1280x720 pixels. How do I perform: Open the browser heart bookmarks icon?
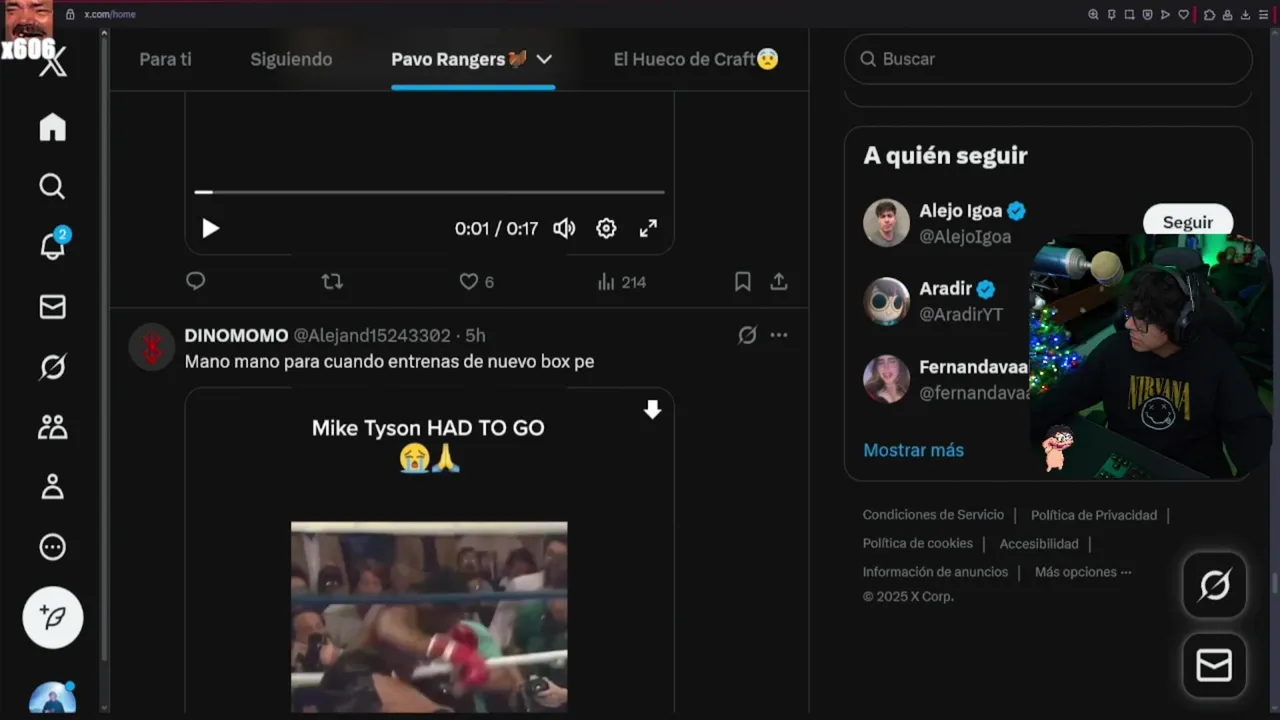click(x=1183, y=15)
